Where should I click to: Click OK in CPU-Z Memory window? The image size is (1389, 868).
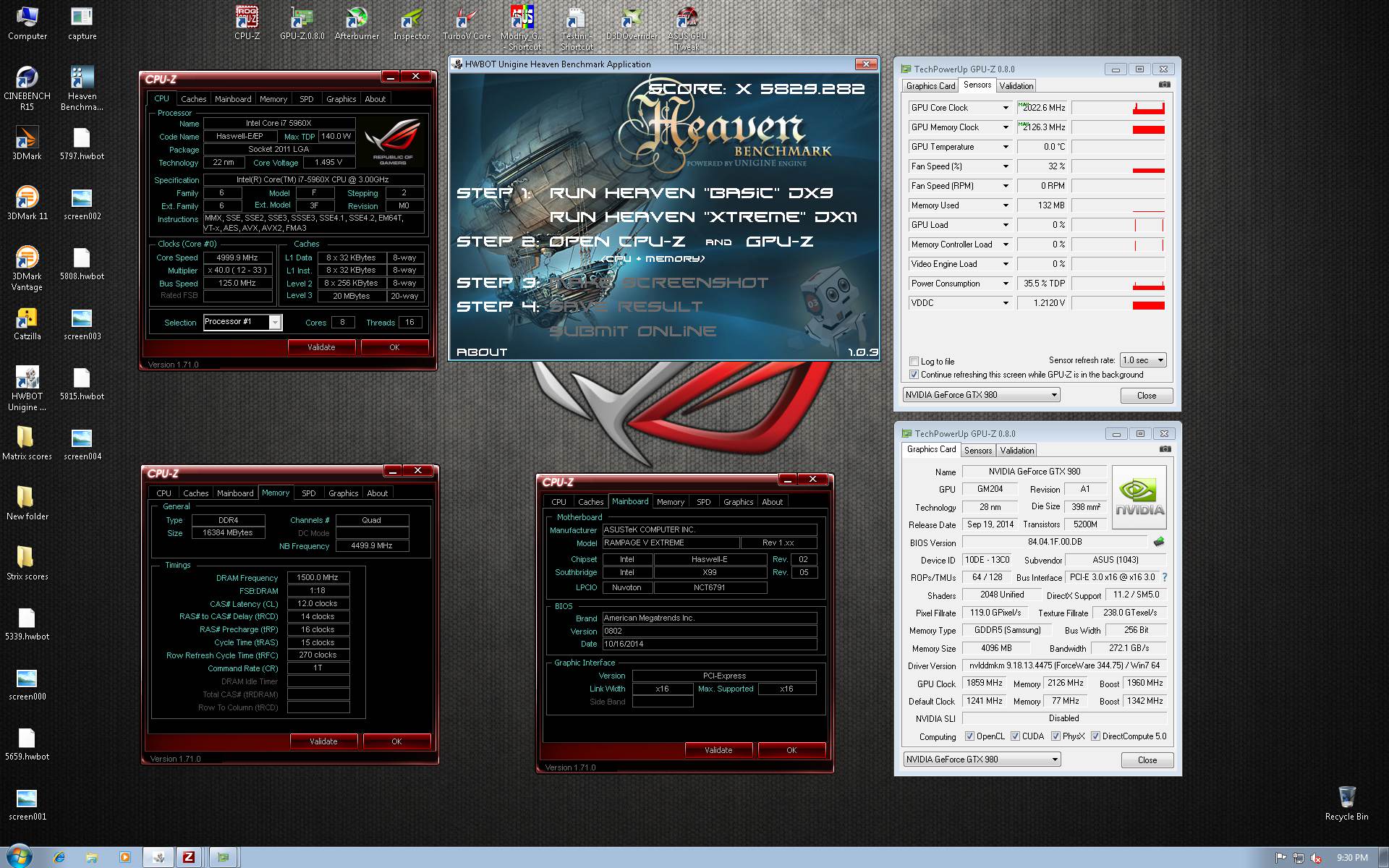(x=396, y=741)
